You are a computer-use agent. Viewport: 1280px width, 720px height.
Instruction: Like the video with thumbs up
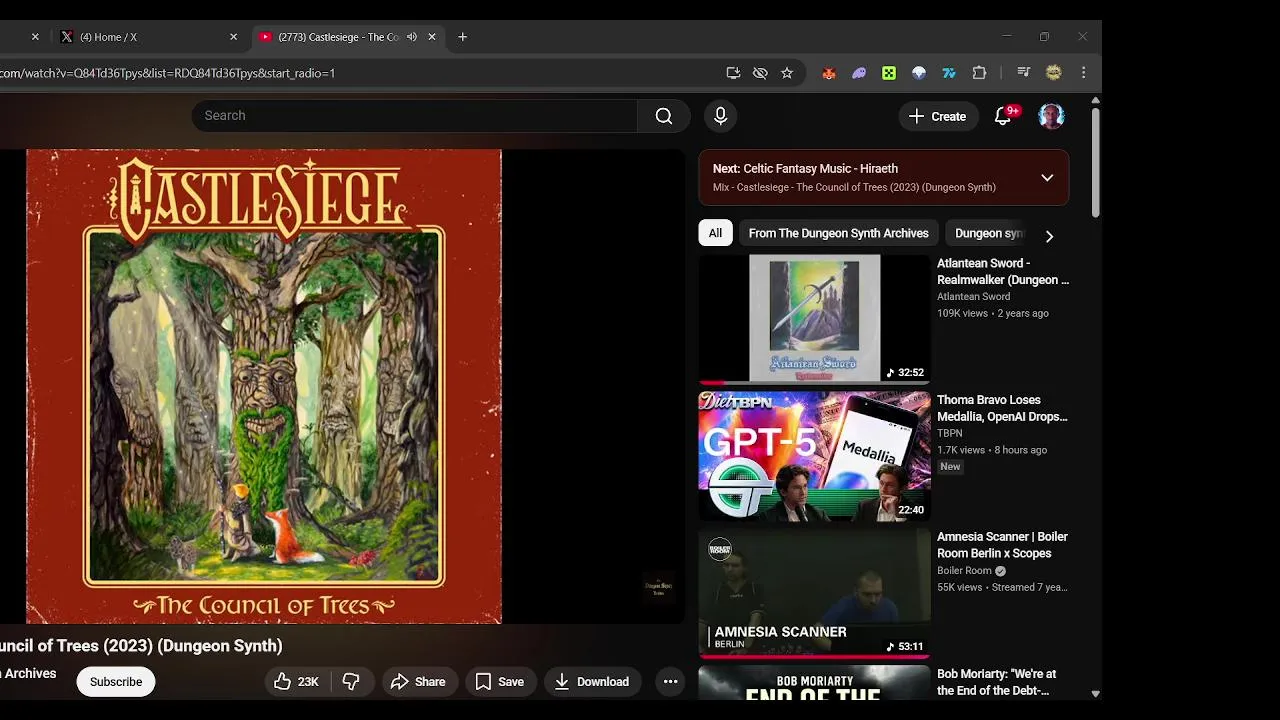coord(297,682)
